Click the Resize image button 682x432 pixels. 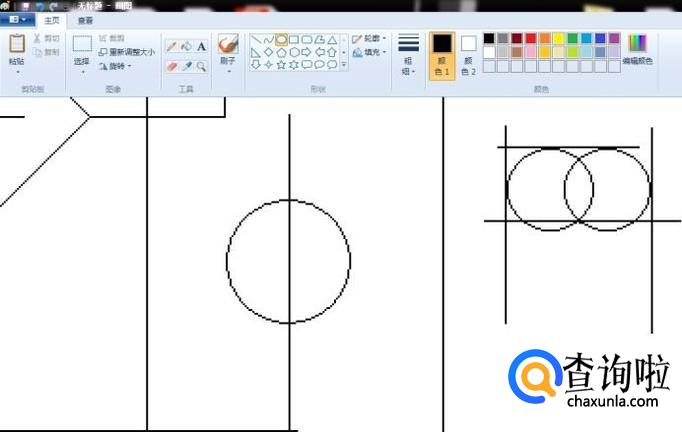pos(126,52)
